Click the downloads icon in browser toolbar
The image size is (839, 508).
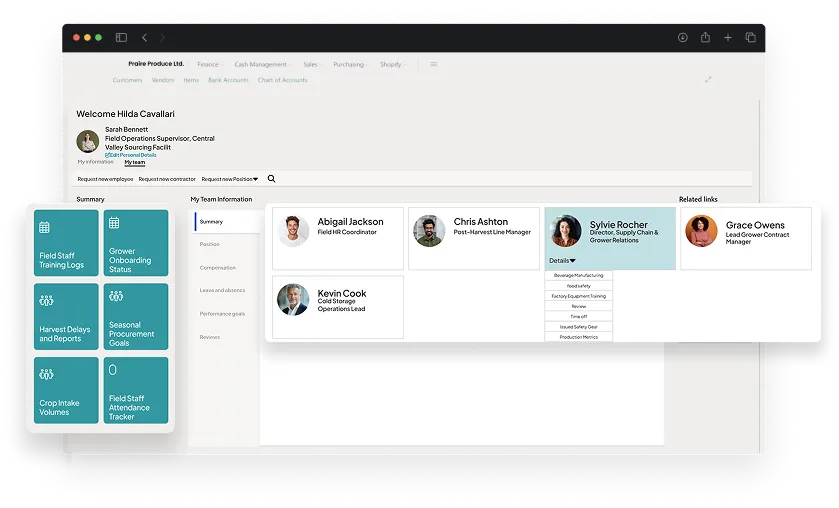point(682,37)
